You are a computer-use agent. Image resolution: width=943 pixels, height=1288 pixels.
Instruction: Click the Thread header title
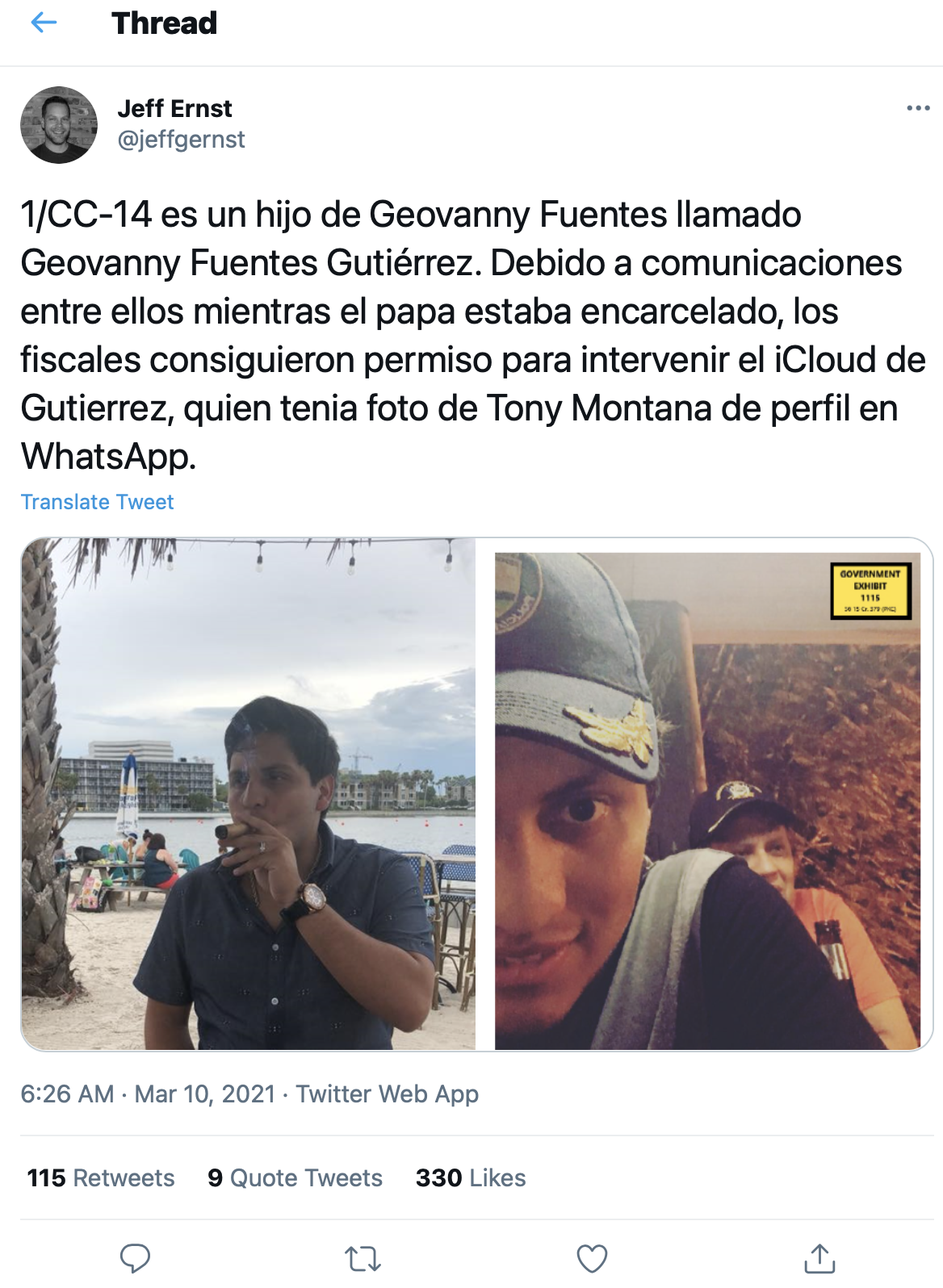coord(165,23)
